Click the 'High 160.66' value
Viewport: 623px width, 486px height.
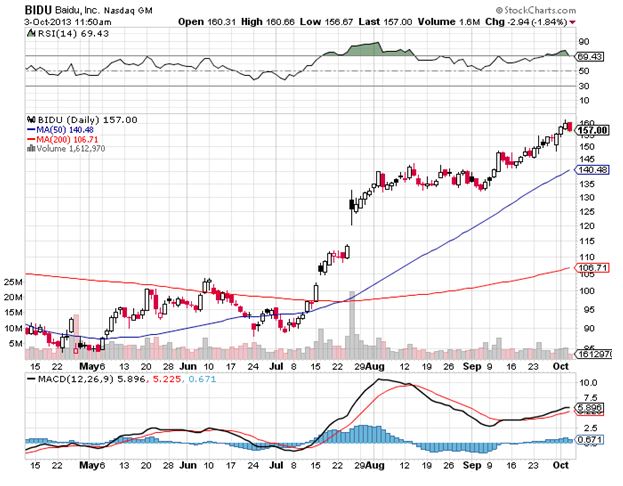coord(267,22)
